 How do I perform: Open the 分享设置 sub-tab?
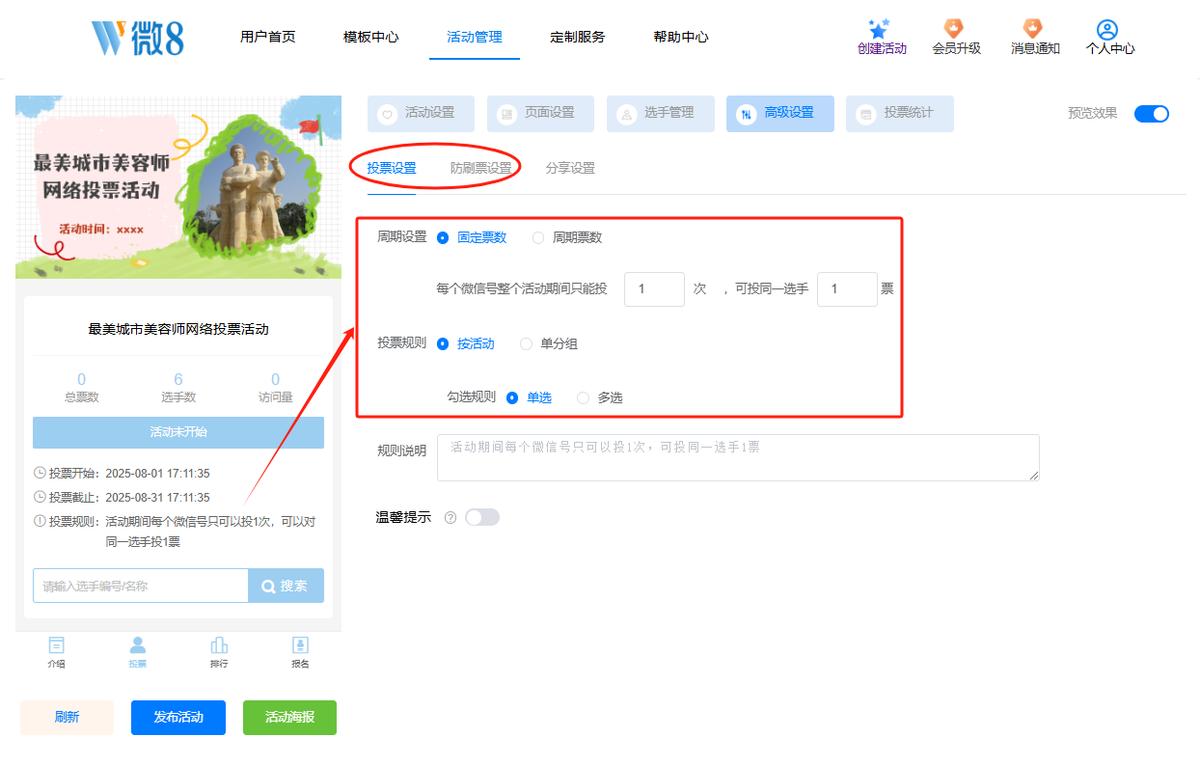[x=570, y=169]
